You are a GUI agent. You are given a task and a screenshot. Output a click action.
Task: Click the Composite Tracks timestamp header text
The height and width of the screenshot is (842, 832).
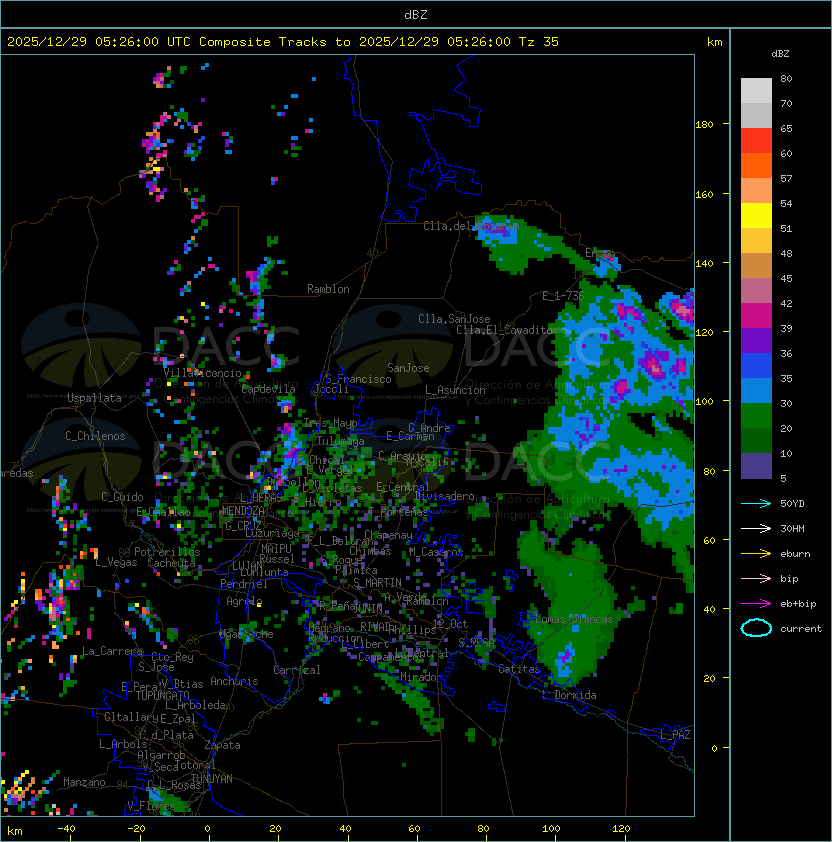(283, 42)
